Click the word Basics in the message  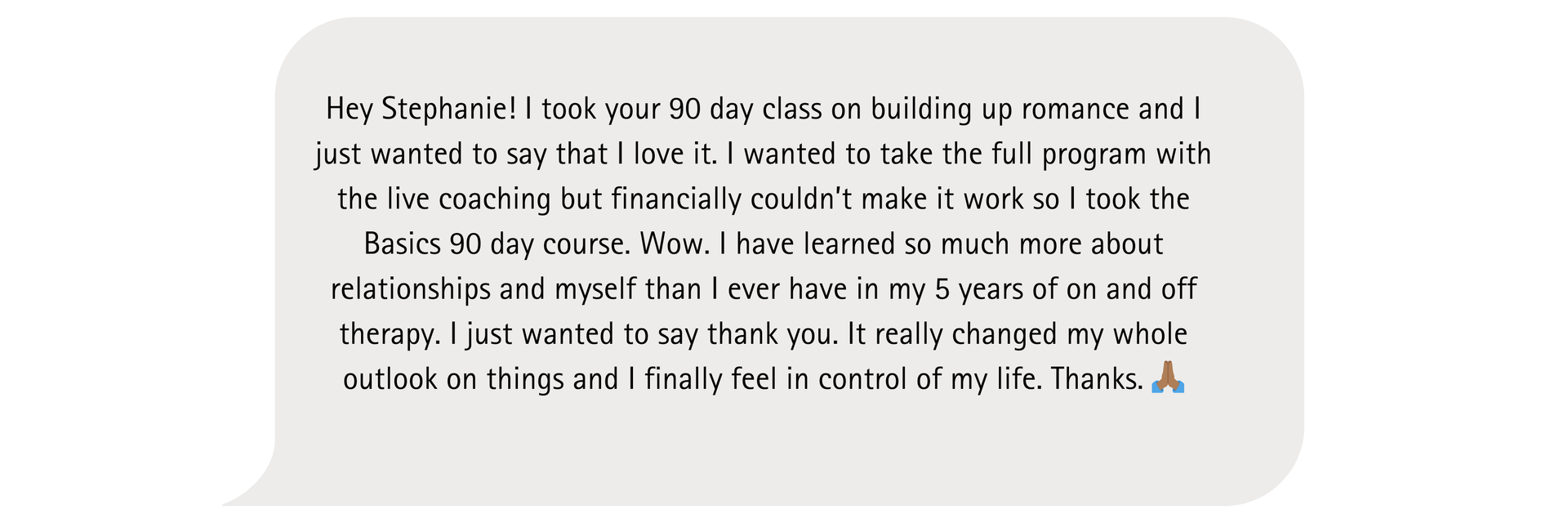click(402, 244)
